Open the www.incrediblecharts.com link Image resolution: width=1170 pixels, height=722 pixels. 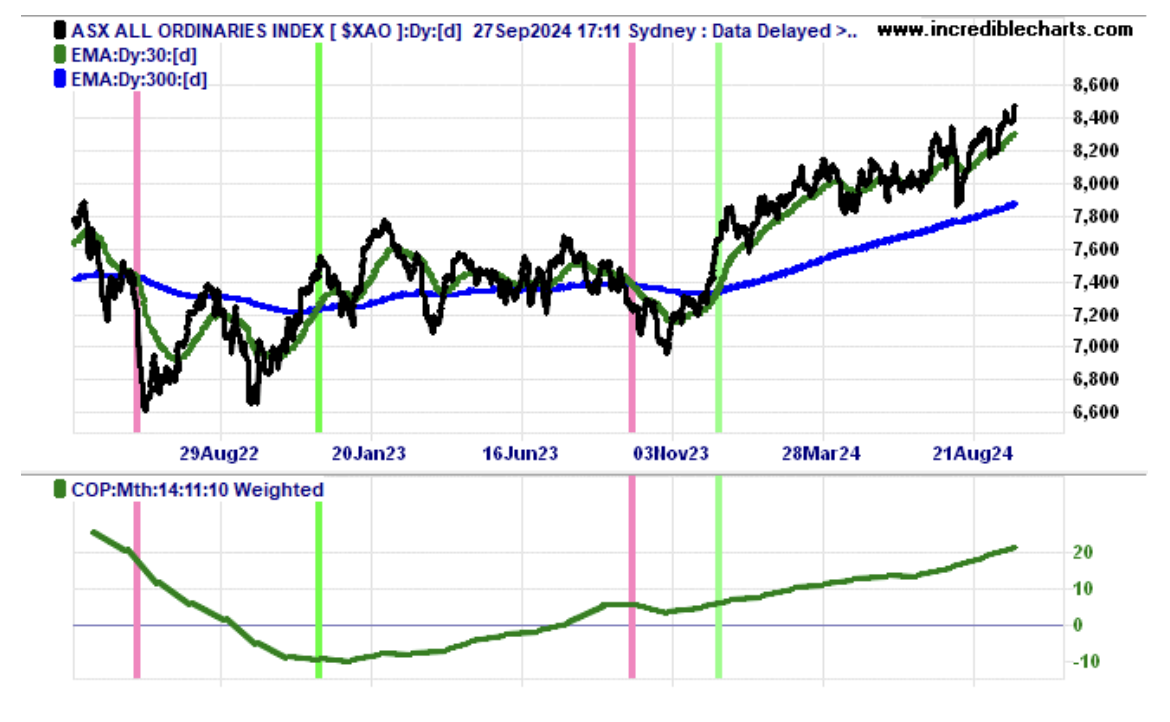1004,30
